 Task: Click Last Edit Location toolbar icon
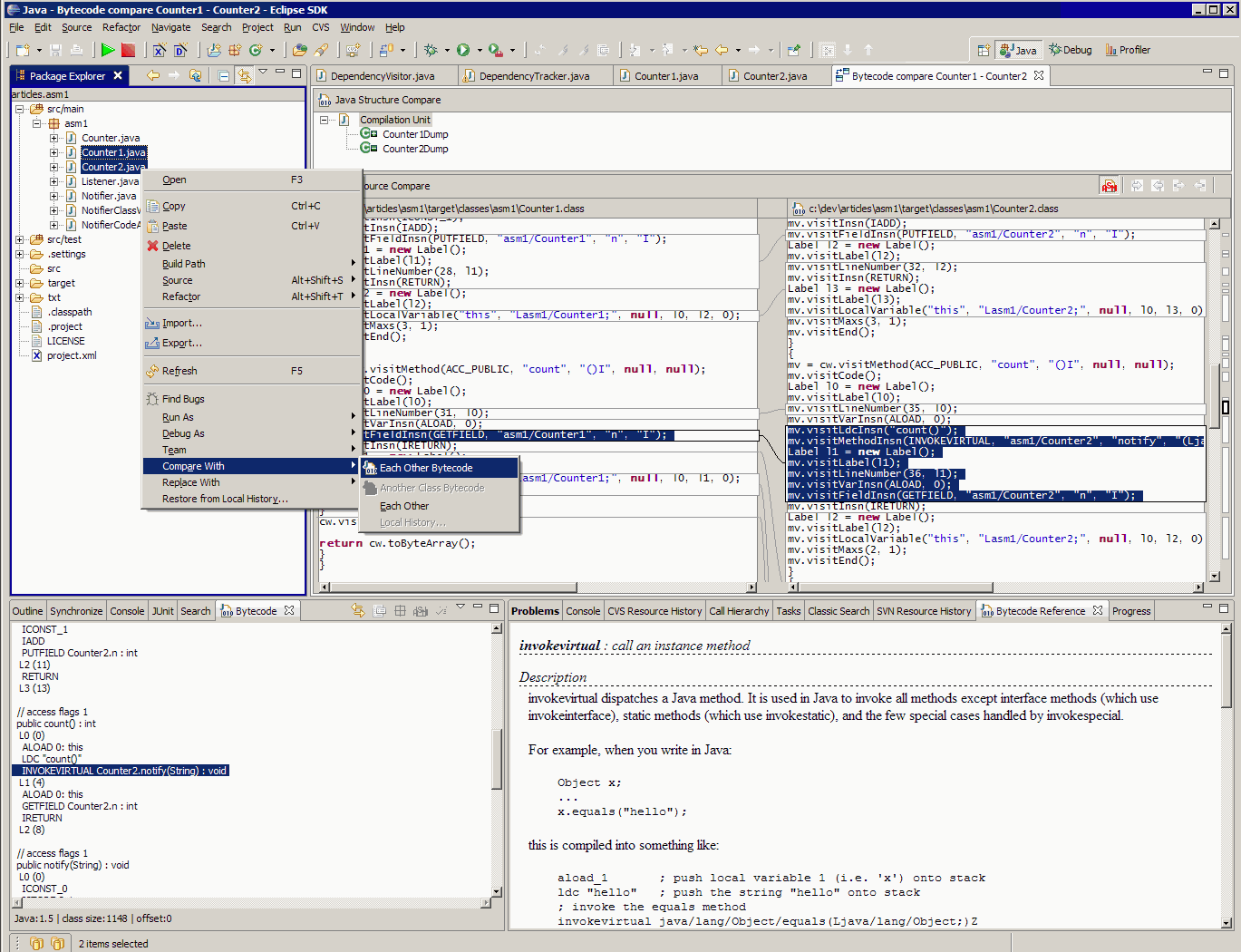coord(700,50)
